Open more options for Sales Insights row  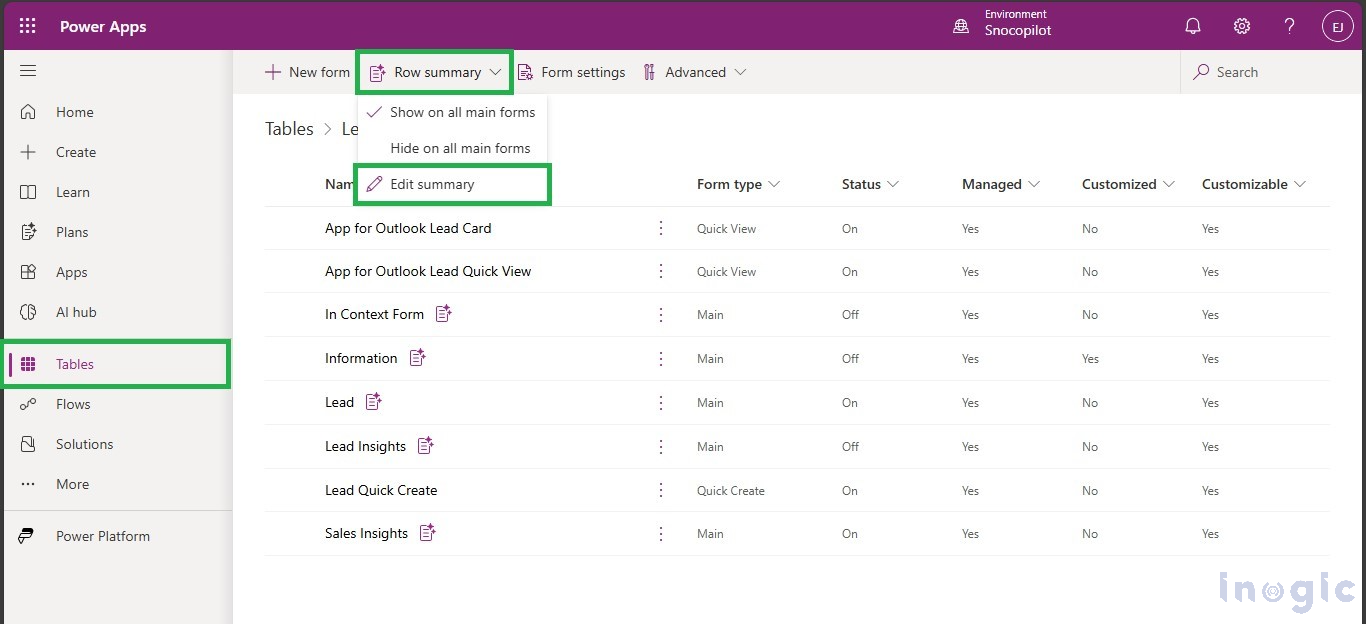(661, 533)
